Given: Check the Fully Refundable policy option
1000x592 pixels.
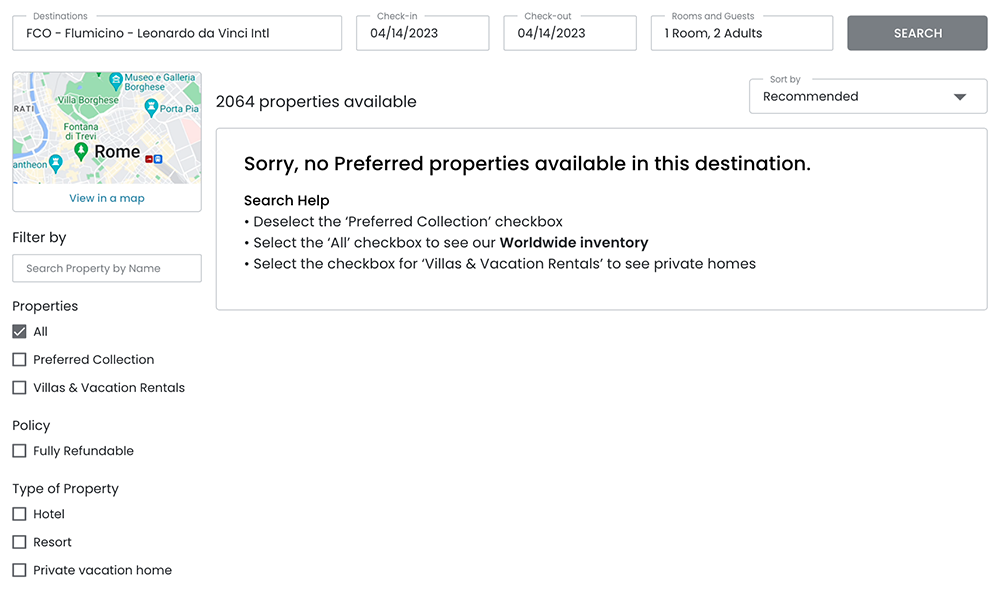Looking at the screenshot, I should pos(19,451).
